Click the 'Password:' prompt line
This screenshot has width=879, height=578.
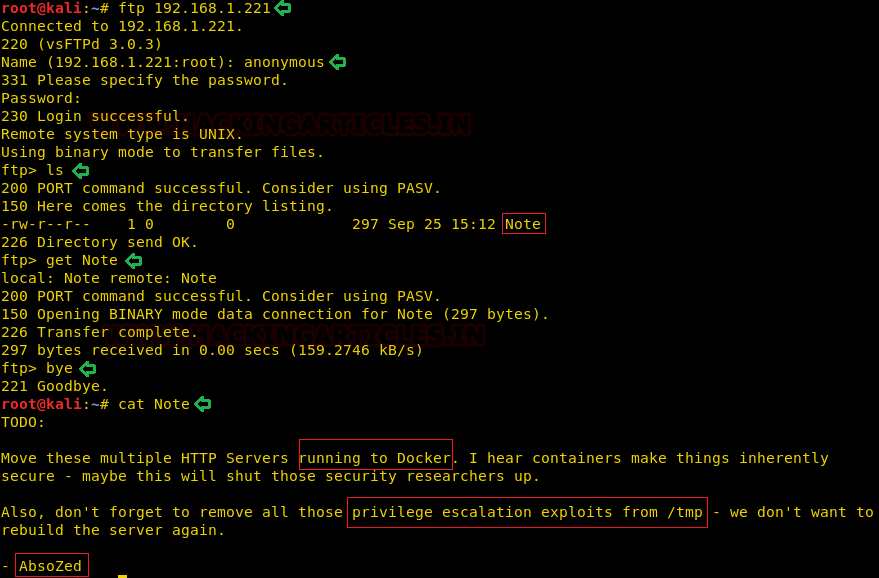click(41, 98)
